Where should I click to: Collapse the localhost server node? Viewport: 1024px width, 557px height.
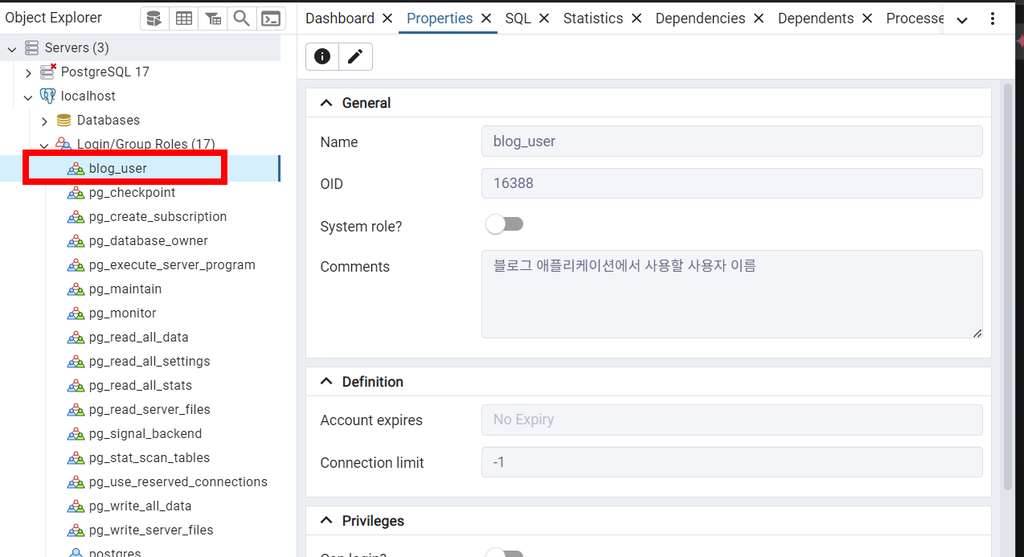click(x=28, y=97)
